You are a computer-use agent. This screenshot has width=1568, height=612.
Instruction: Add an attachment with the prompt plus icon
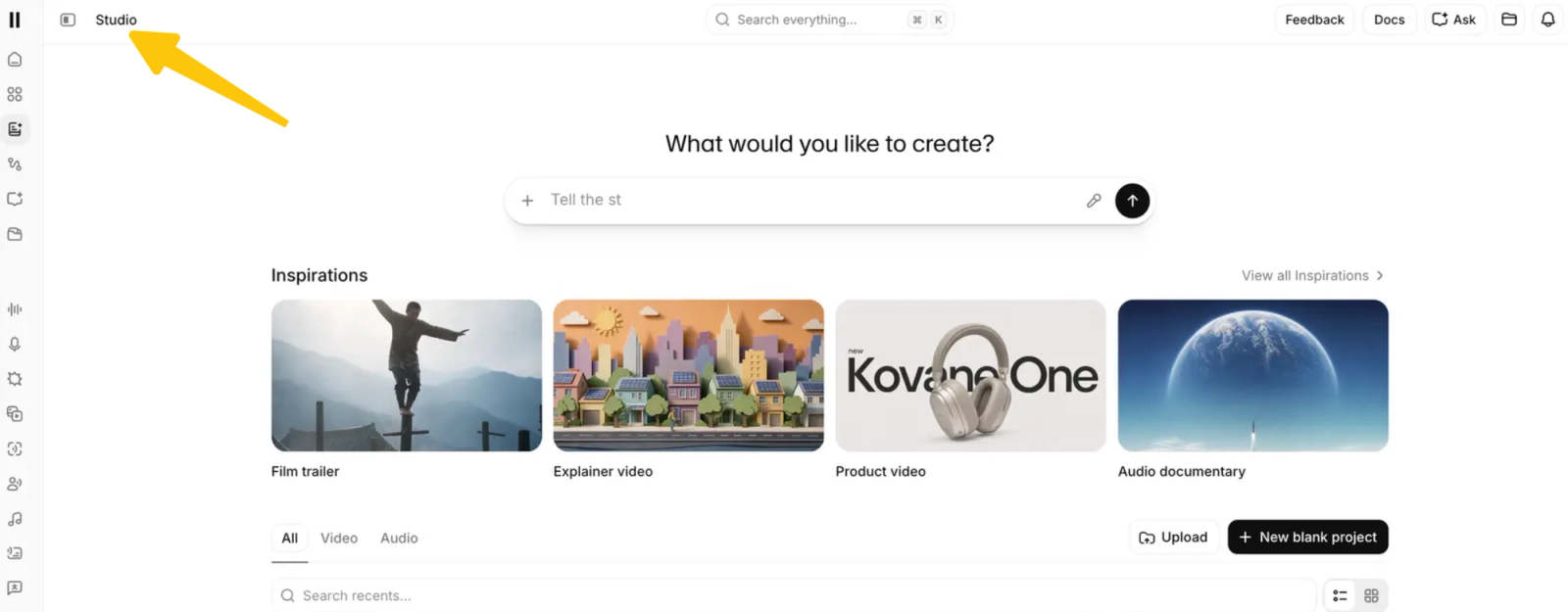point(527,201)
